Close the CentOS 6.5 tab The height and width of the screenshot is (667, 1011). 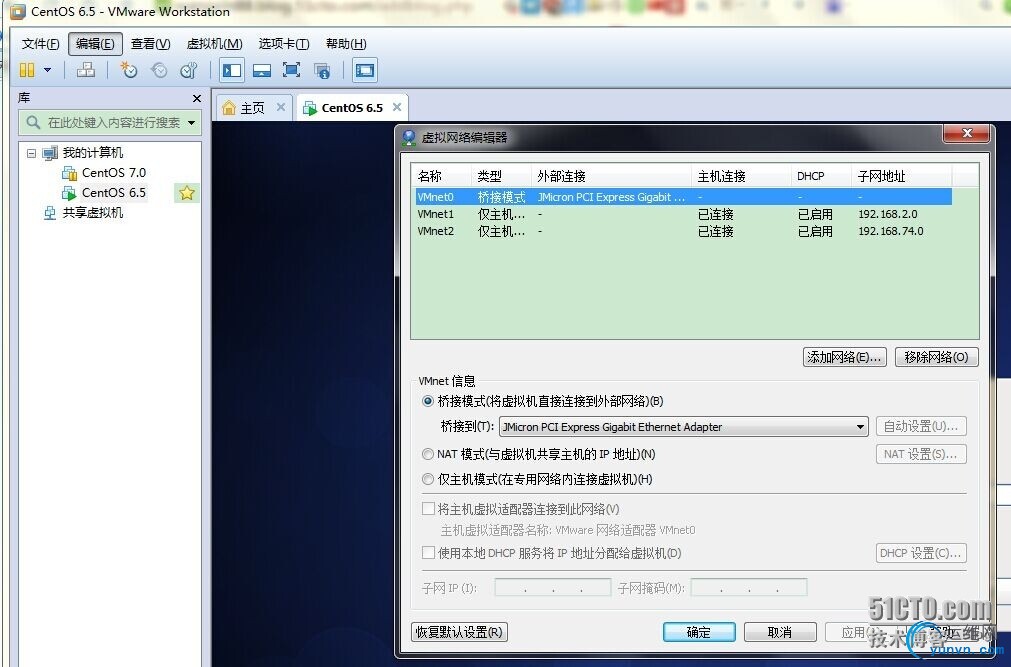point(397,107)
